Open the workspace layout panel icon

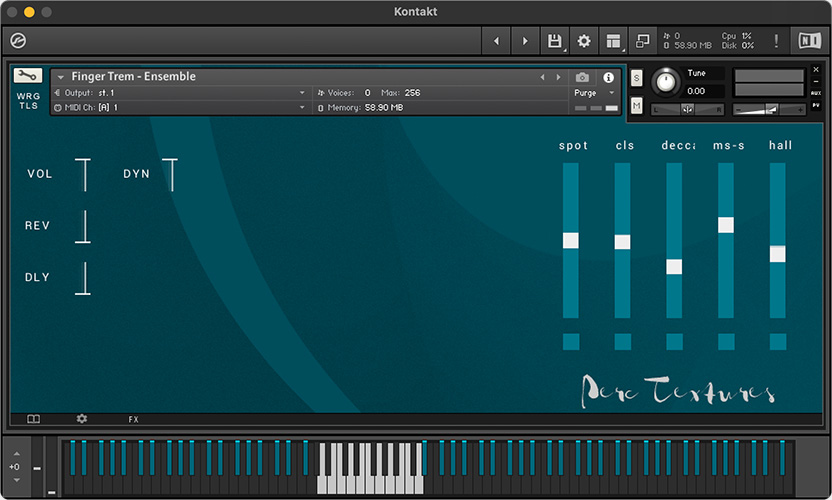[x=613, y=41]
